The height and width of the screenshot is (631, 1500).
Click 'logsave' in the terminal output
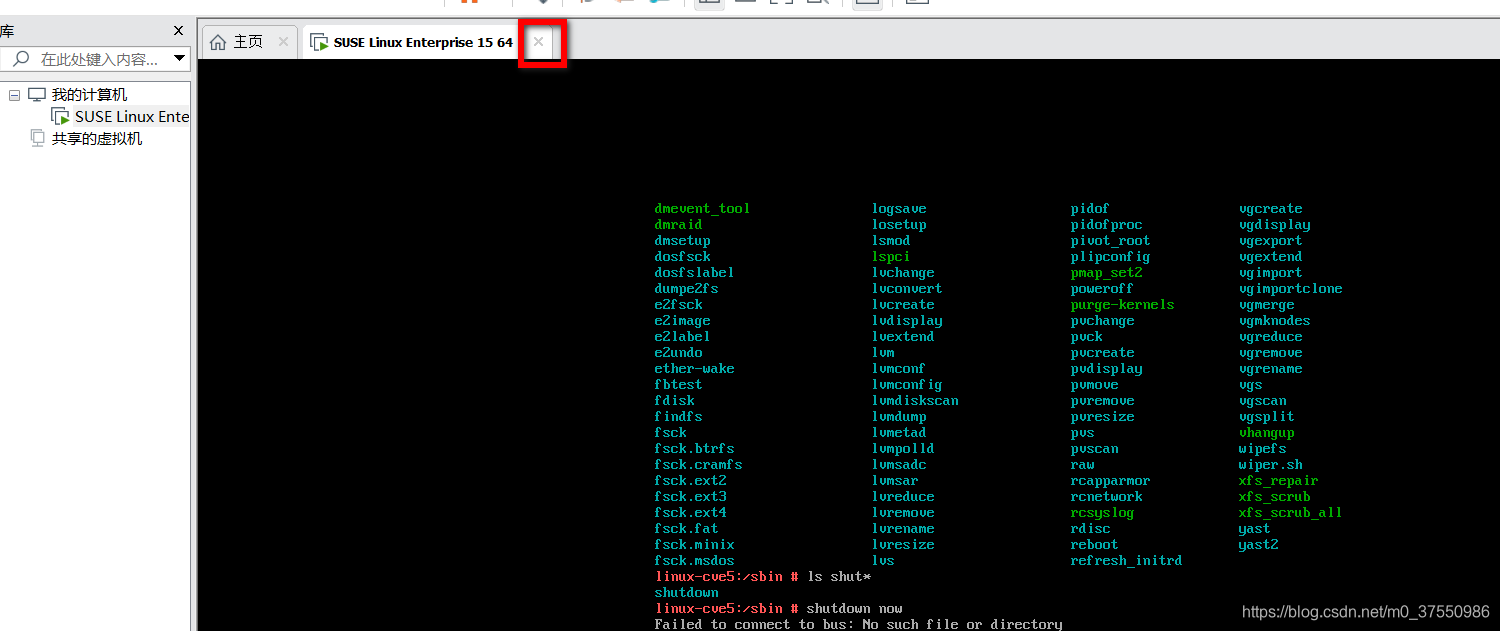(x=899, y=209)
